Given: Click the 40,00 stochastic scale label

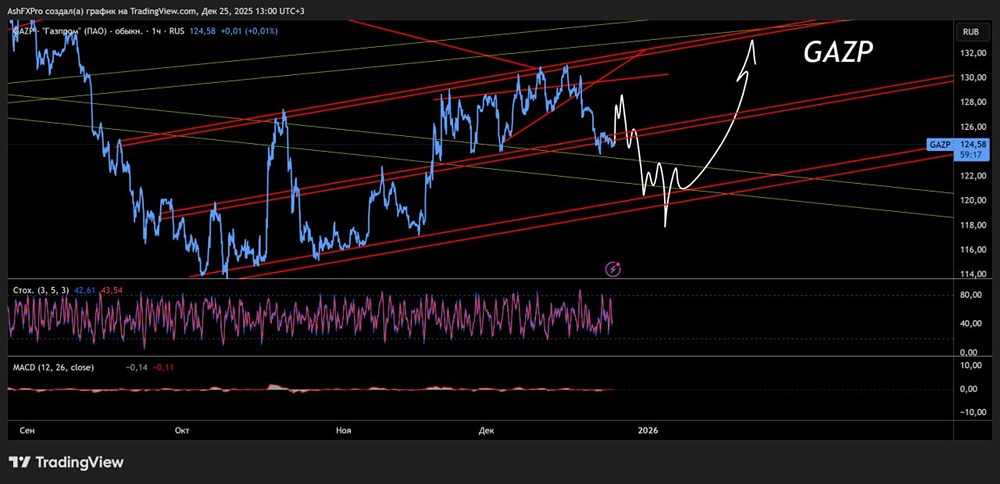Looking at the screenshot, I should coord(972,323).
